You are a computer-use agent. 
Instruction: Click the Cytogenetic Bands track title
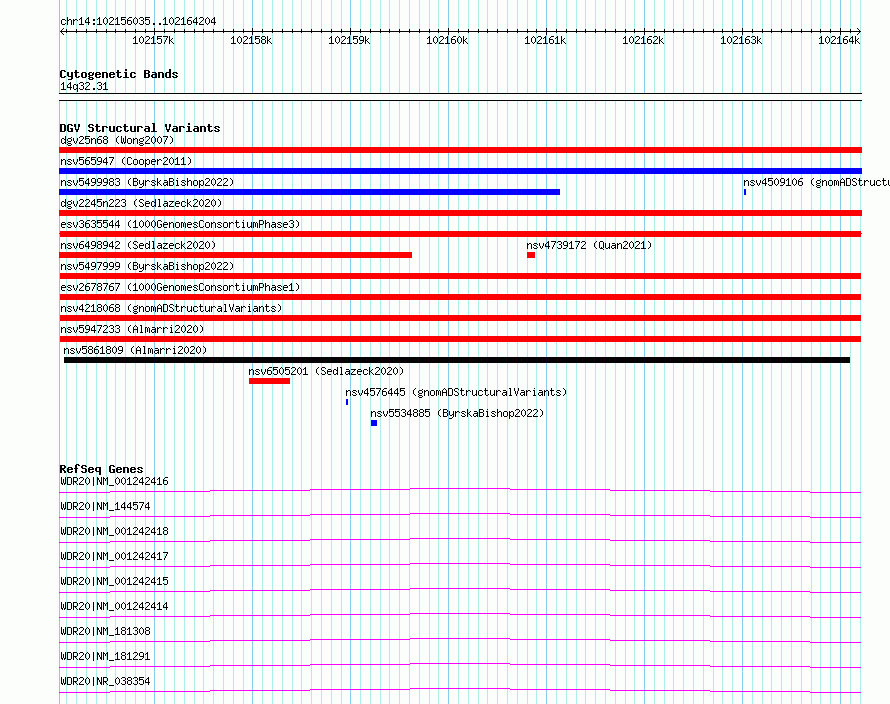pyautogui.click(x=119, y=74)
